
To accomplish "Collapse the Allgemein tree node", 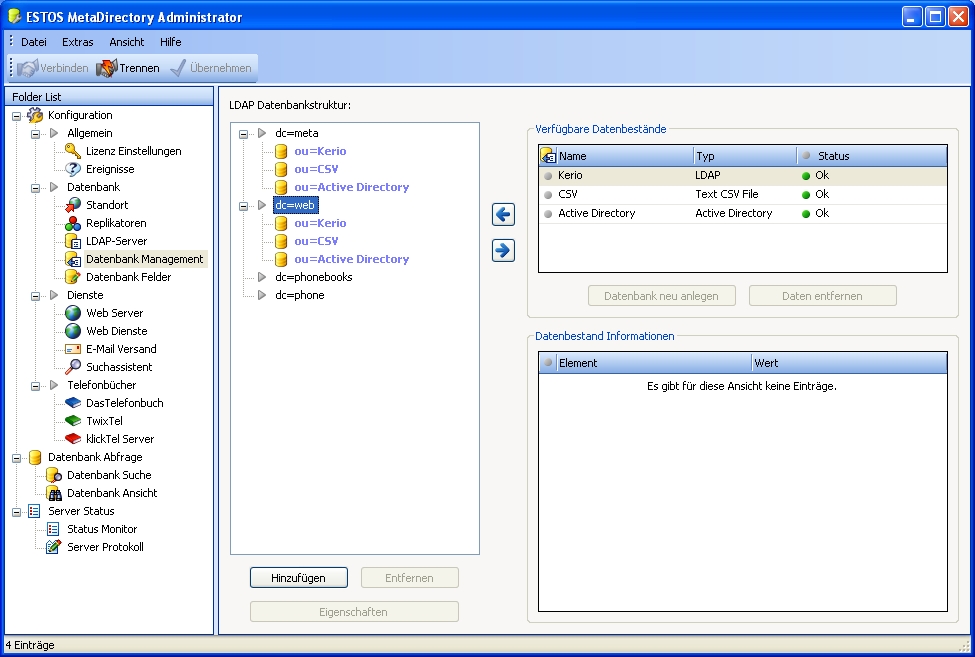I will click(35, 134).
